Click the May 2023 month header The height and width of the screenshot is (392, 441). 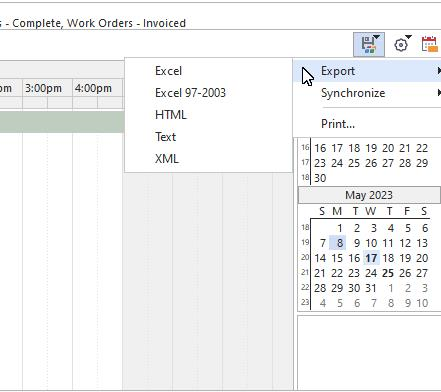point(369,195)
